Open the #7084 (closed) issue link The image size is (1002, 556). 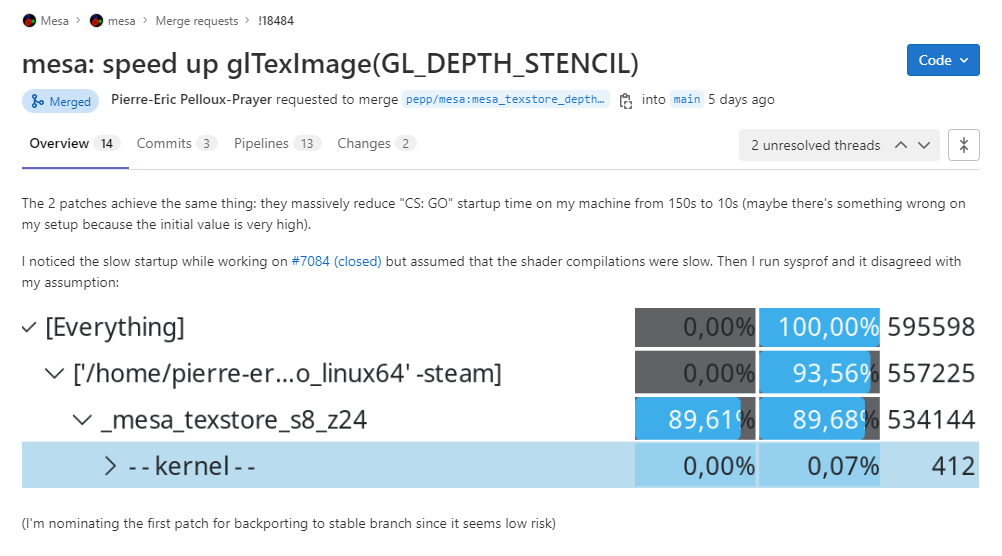coord(336,261)
